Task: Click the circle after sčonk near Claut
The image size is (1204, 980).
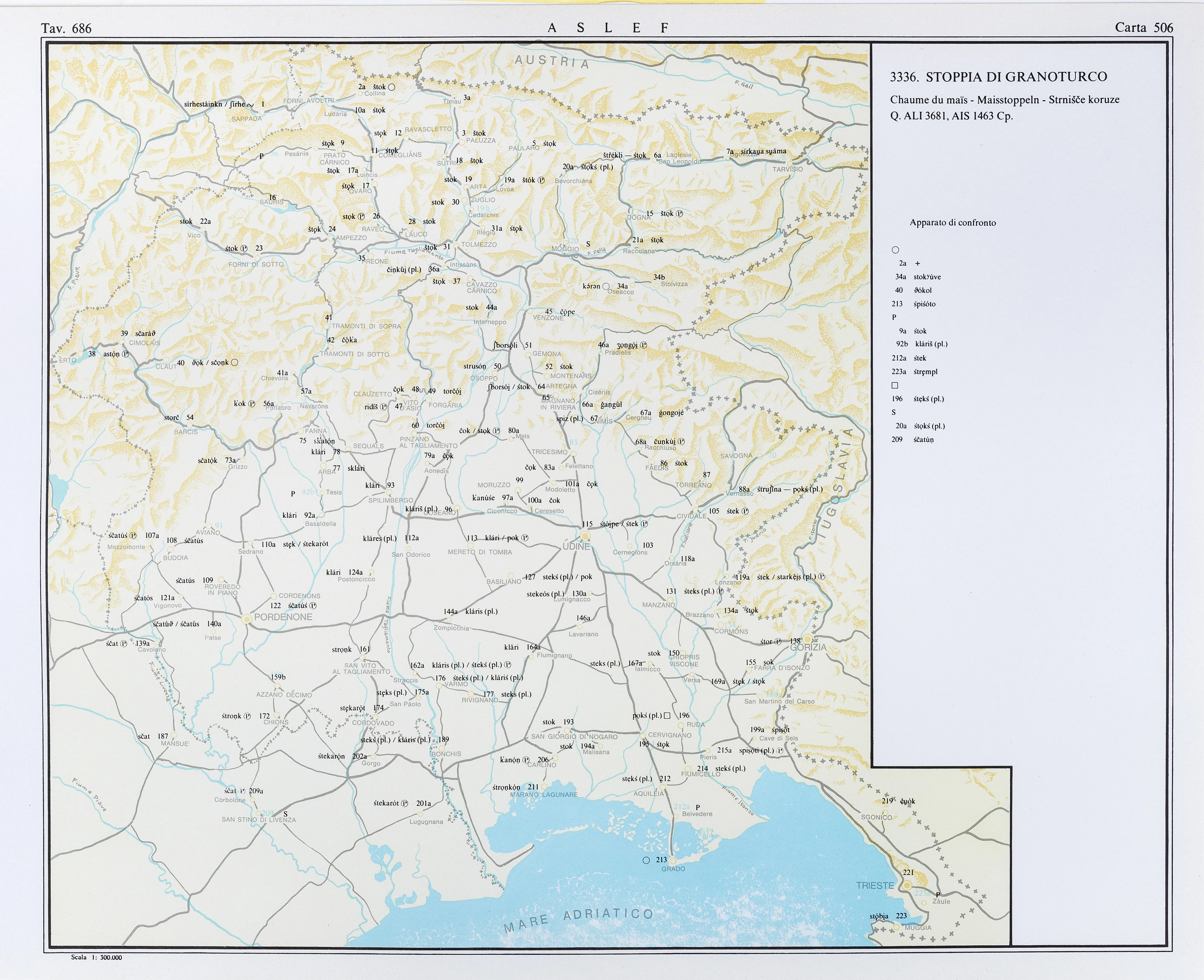Action: point(234,362)
